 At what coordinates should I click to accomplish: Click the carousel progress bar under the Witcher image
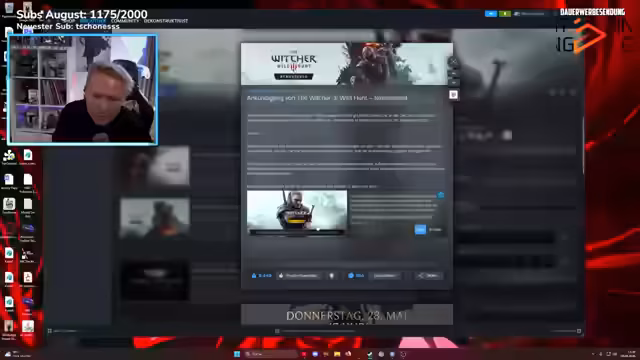pos(297,233)
